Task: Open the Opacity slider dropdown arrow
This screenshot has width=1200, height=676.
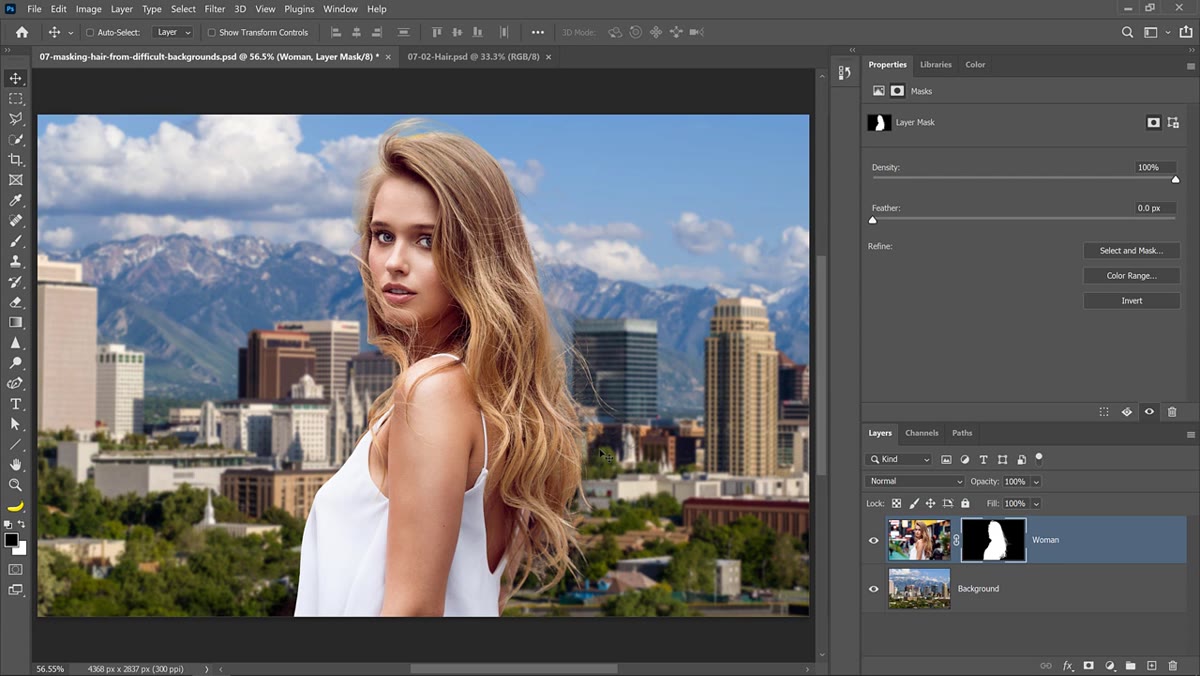Action: click(1036, 482)
